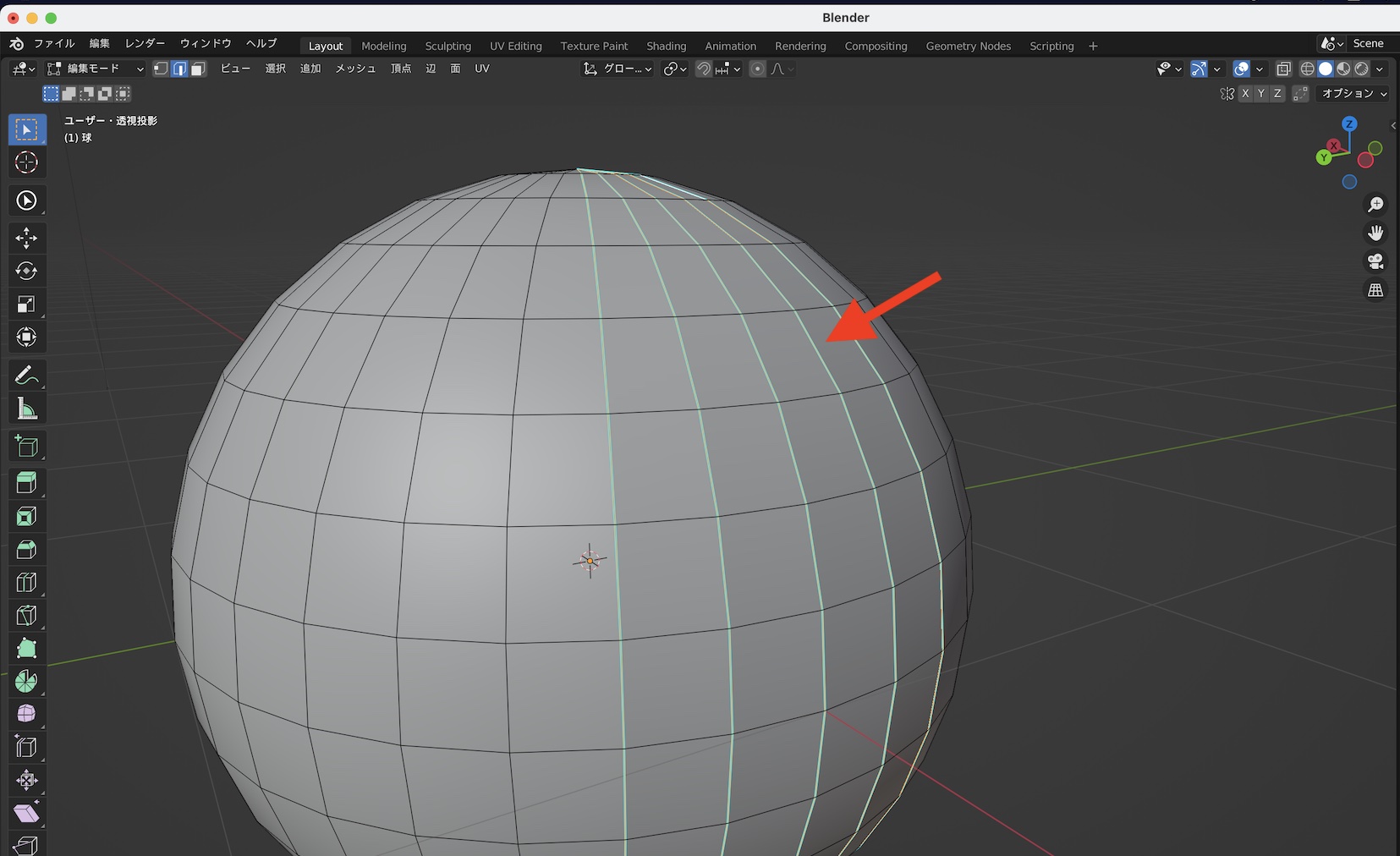This screenshot has height=856, width=1400.
Task: Click the 選択 menu button
Action: 276,69
